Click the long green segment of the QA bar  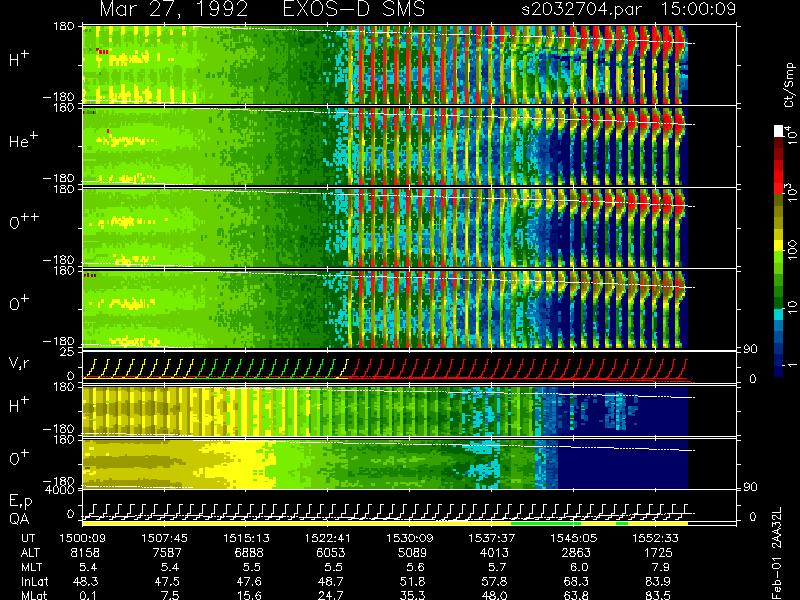pyautogui.click(x=546, y=523)
